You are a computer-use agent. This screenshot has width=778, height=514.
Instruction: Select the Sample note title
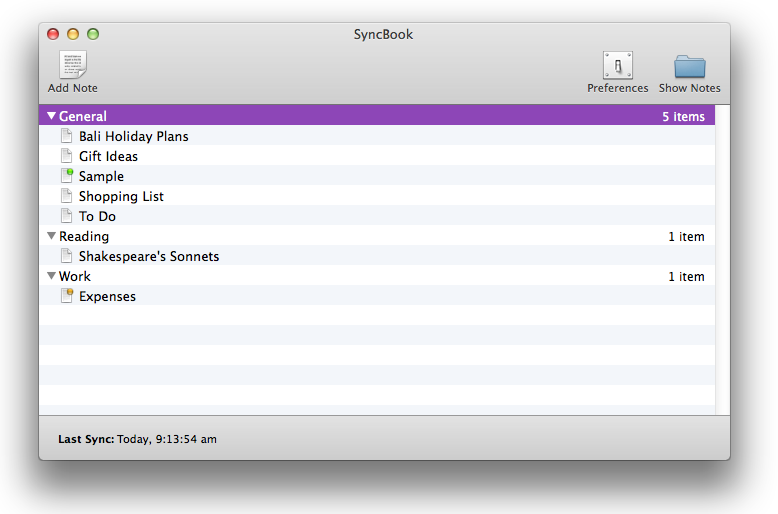coord(101,176)
